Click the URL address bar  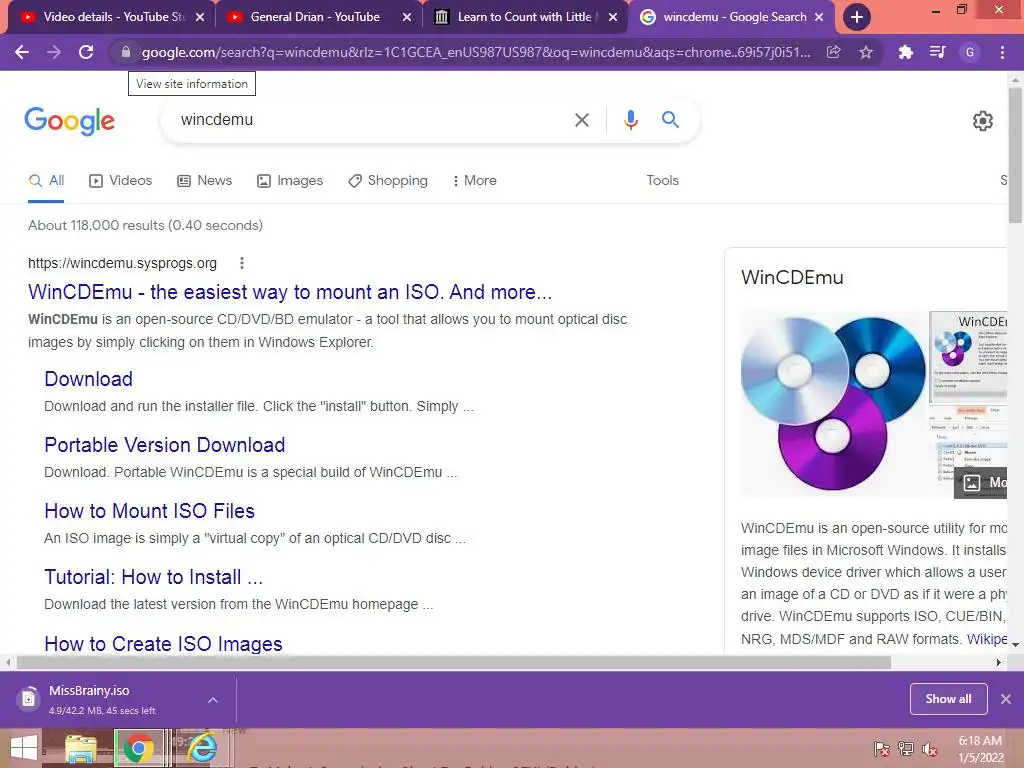pos(475,52)
